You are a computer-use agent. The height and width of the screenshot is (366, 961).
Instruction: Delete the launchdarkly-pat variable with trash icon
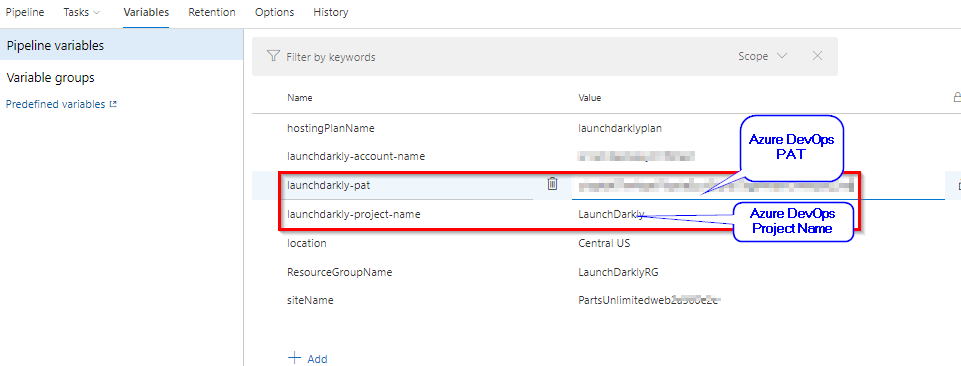tap(552, 183)
